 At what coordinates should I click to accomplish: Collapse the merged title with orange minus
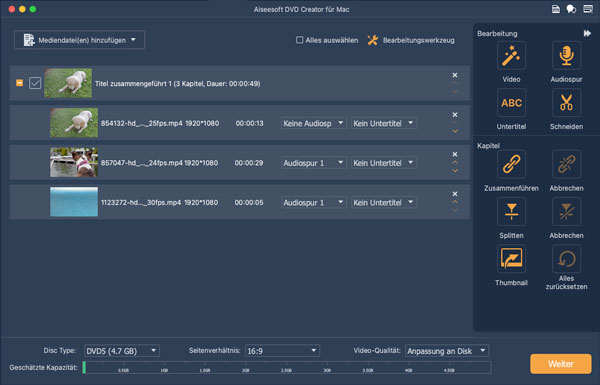pos(19,83)
